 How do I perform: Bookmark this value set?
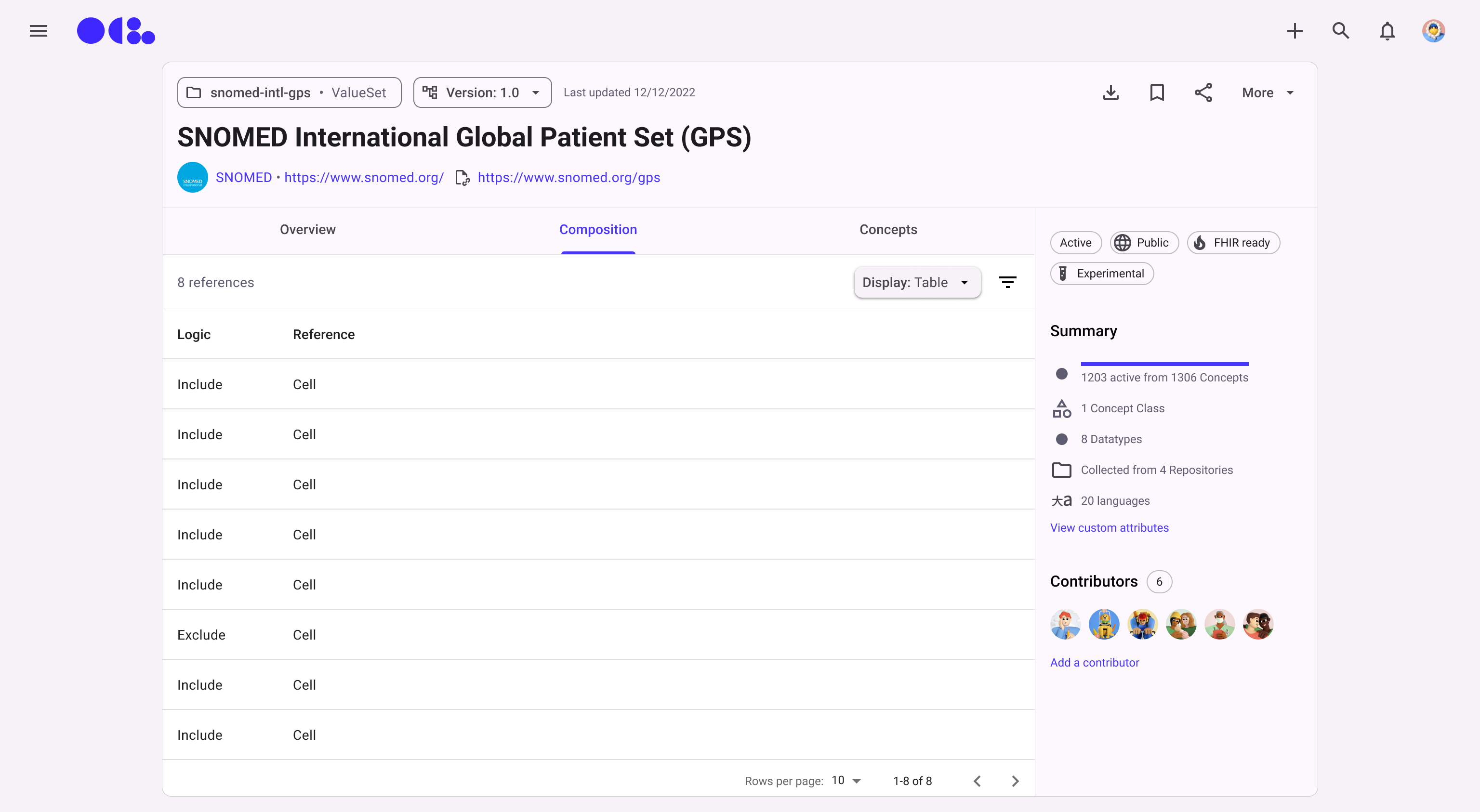click(x=1157, y=92)
